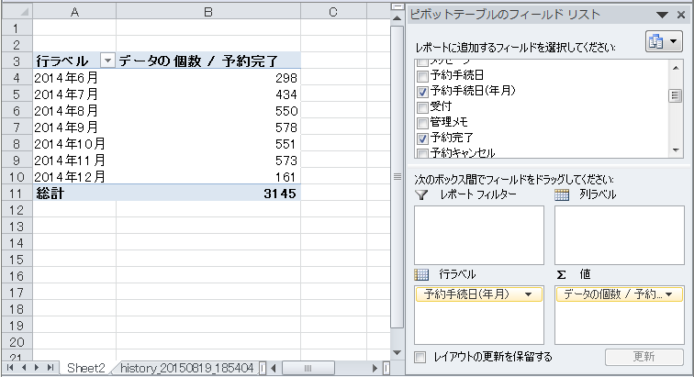
Task: Select the 2014年12月 cell
Action: click(x=74, y=177)
